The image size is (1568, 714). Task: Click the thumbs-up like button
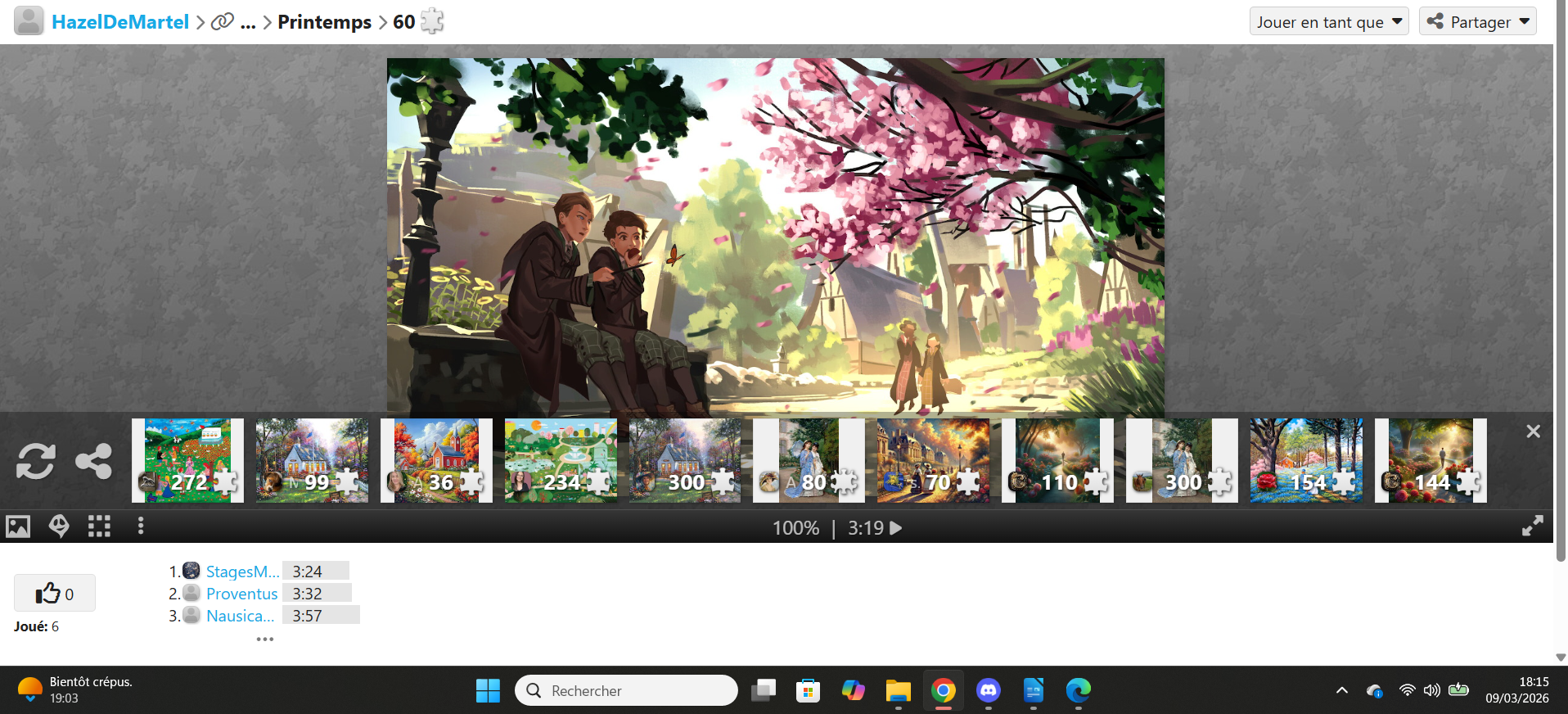click(55, 593)
